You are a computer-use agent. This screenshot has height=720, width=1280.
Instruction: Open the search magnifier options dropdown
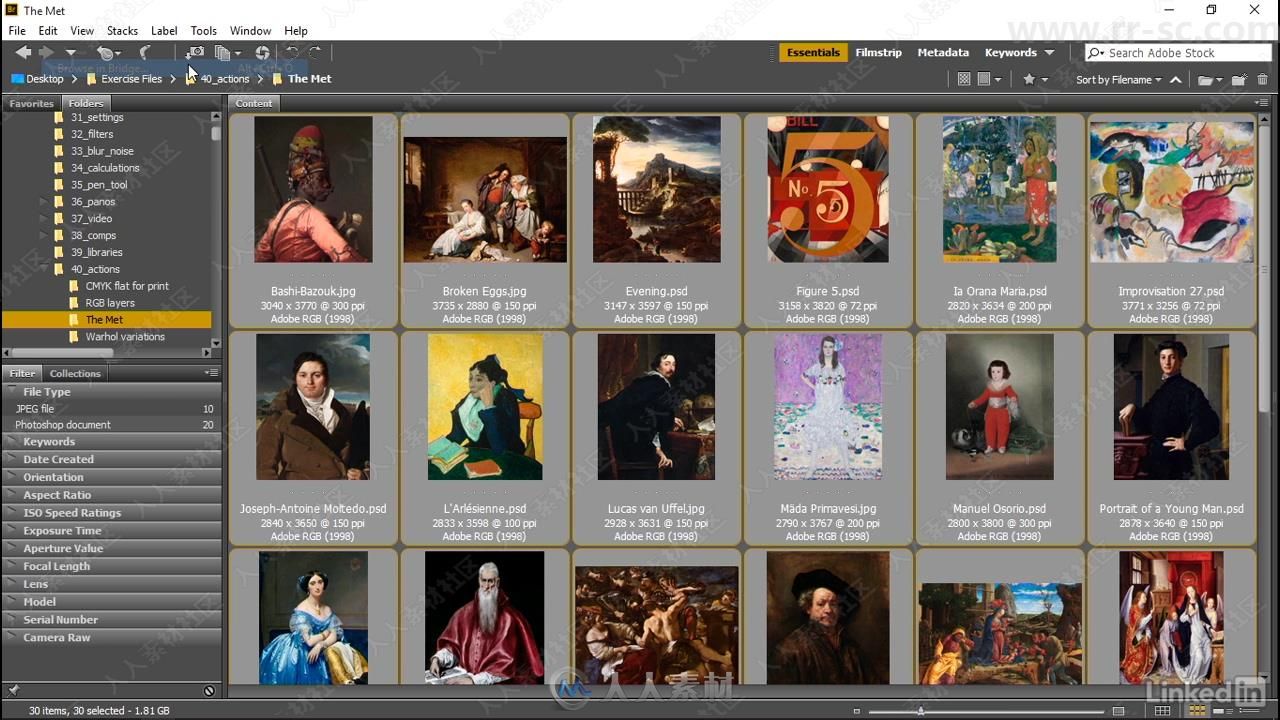click(x=1097, y=53)
